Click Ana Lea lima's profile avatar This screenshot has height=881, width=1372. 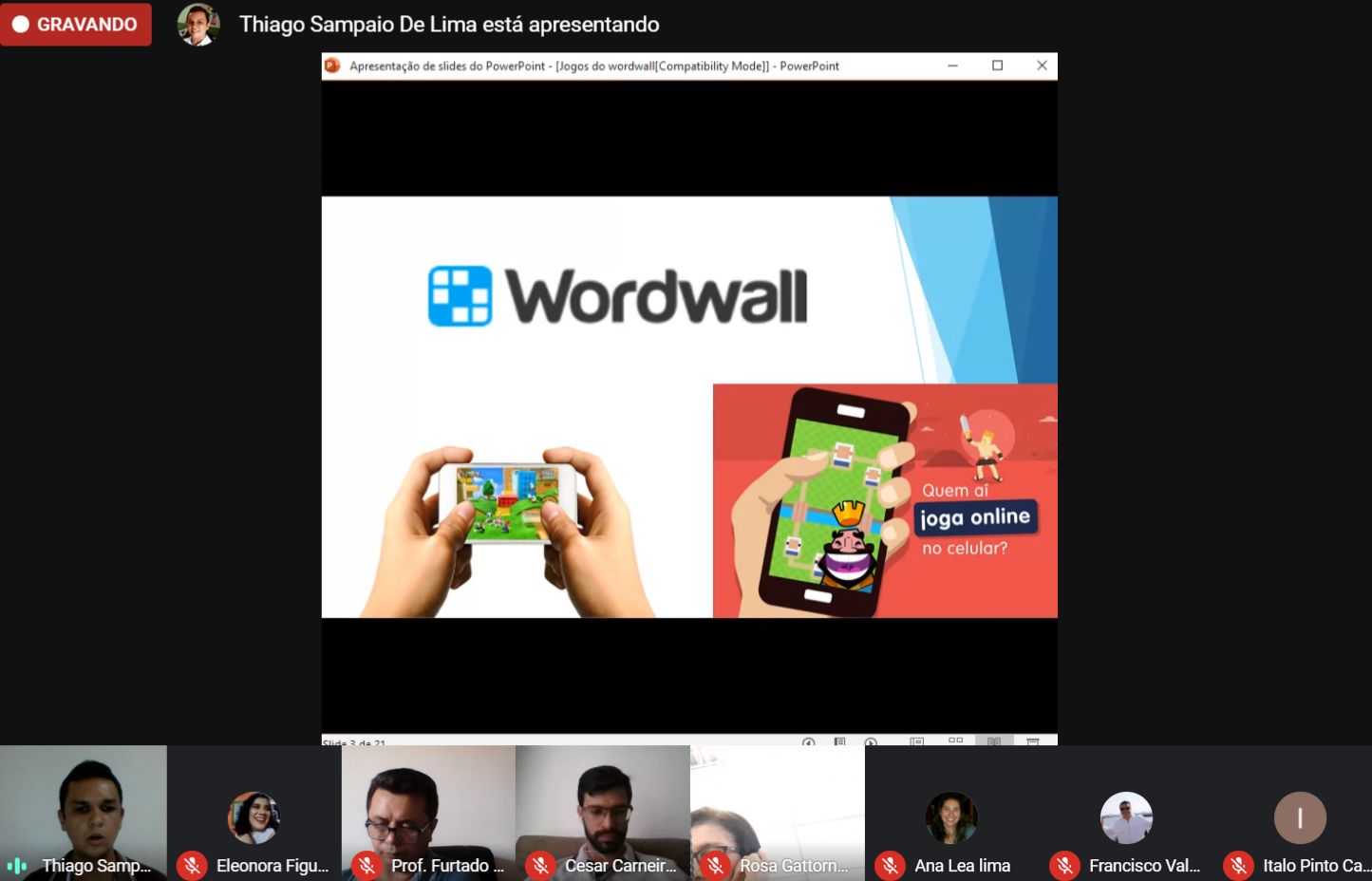tap(951, 817)
